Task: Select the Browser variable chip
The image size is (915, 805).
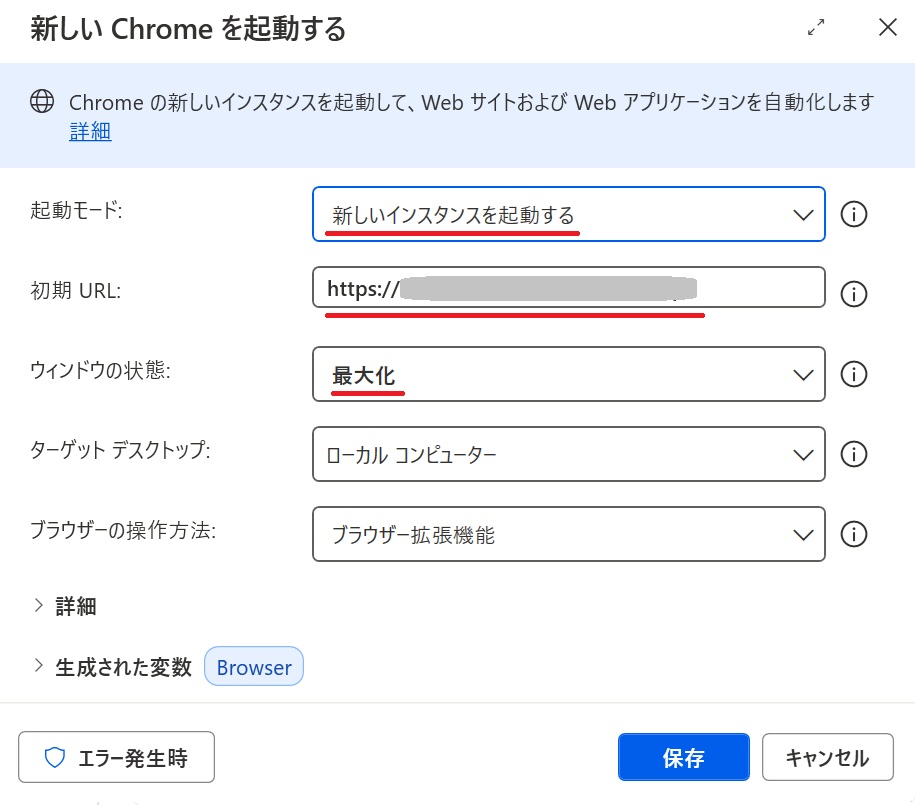Action: tap(254, 667)
